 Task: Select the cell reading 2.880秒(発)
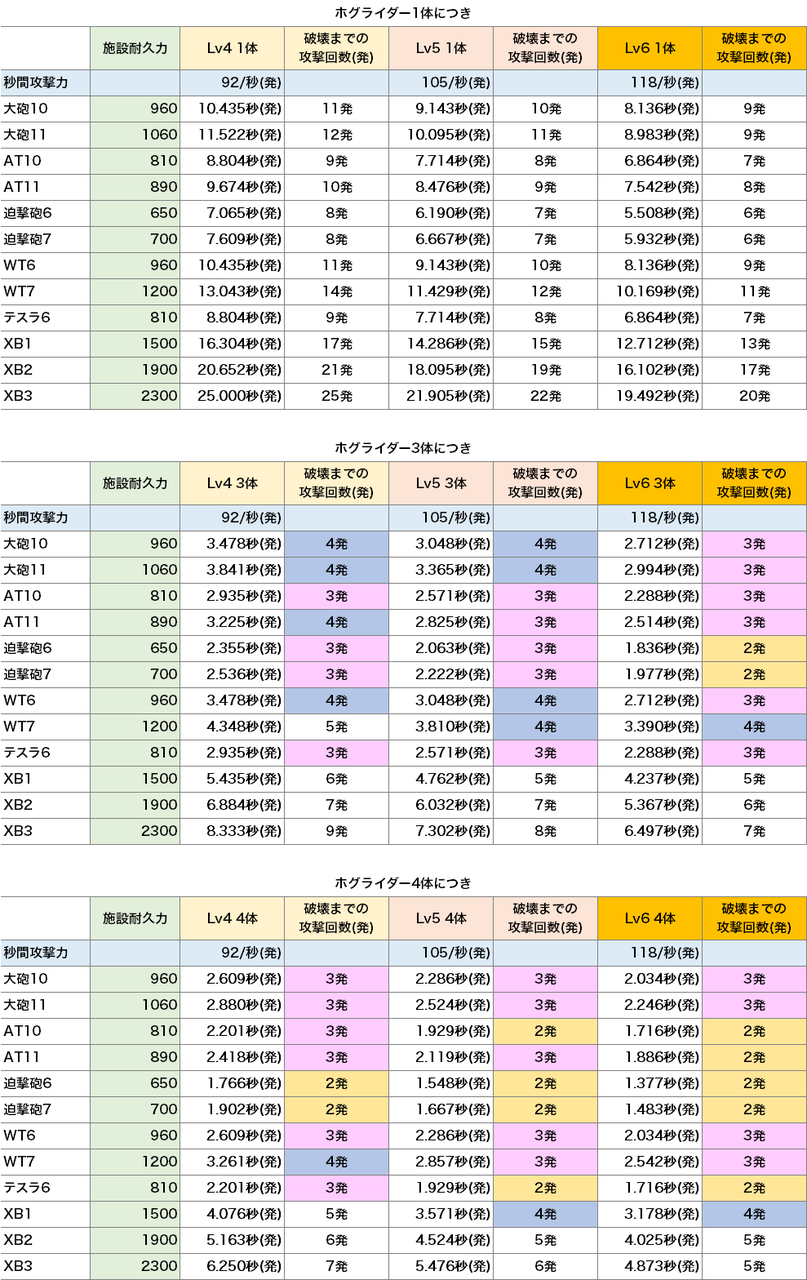coord(233,1005)
